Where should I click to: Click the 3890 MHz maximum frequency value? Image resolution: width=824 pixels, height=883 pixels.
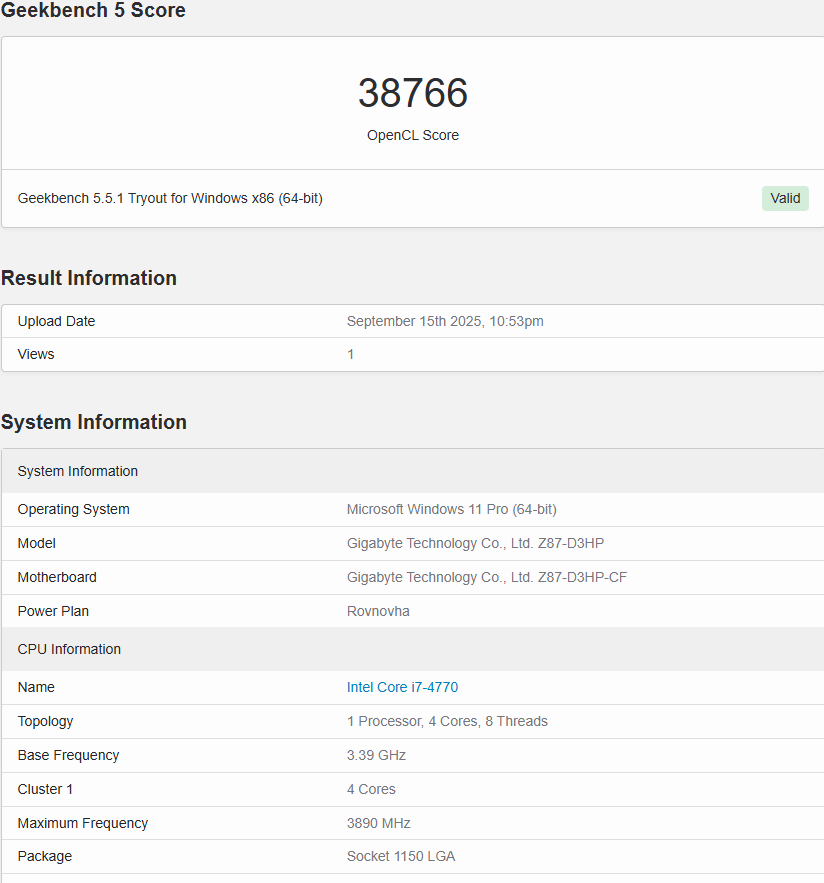coord(378,823)
